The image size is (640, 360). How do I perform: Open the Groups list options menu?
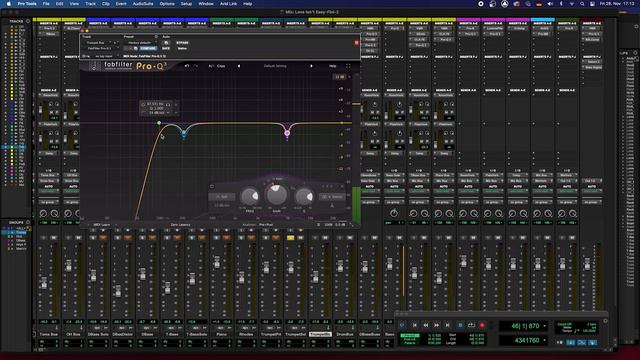(x=28, y=222)
